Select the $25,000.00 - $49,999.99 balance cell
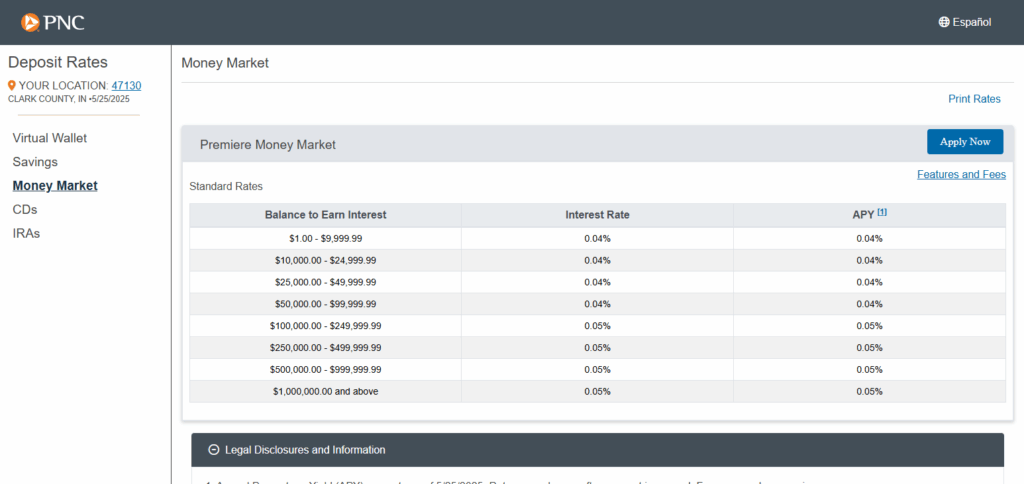The image size is (1024, 484). pos(325,282)
